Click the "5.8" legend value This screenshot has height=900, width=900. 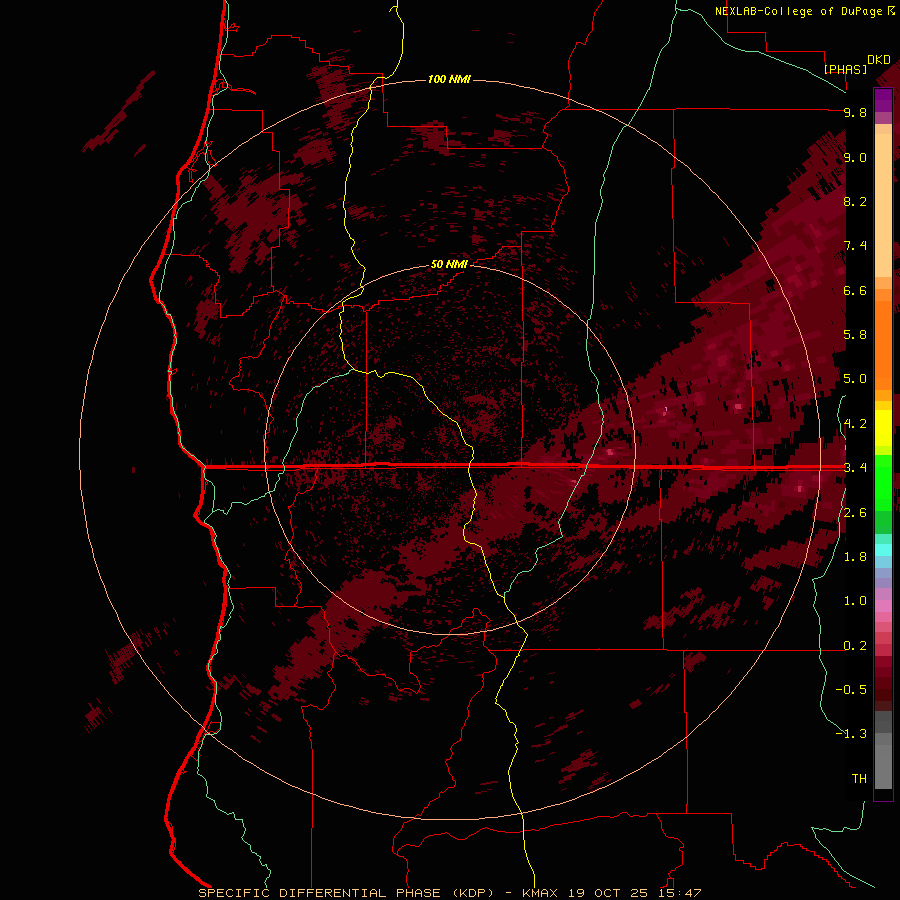855,335
